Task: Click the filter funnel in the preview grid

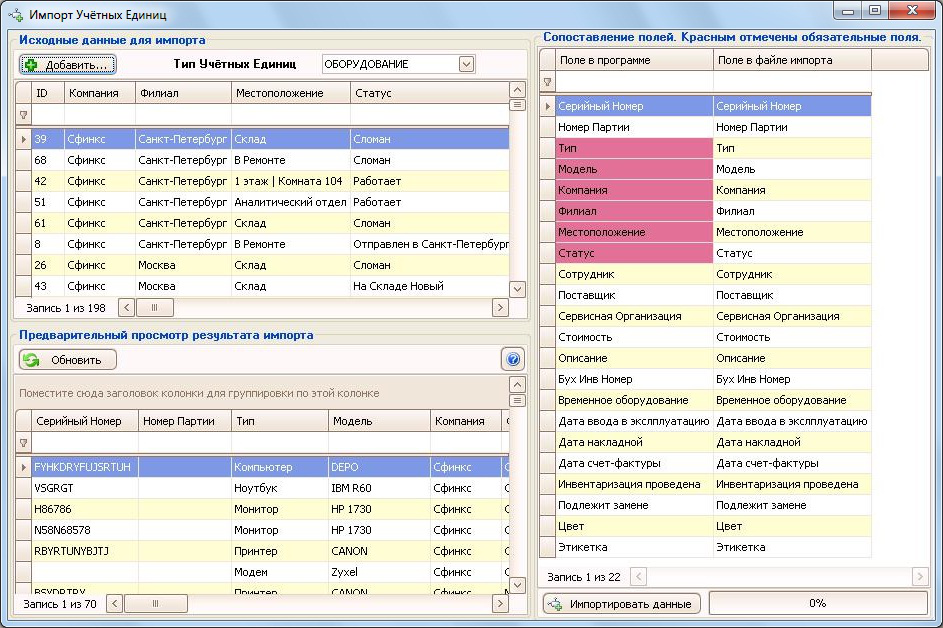Action: pyautogui.click(x=24, y=443)
